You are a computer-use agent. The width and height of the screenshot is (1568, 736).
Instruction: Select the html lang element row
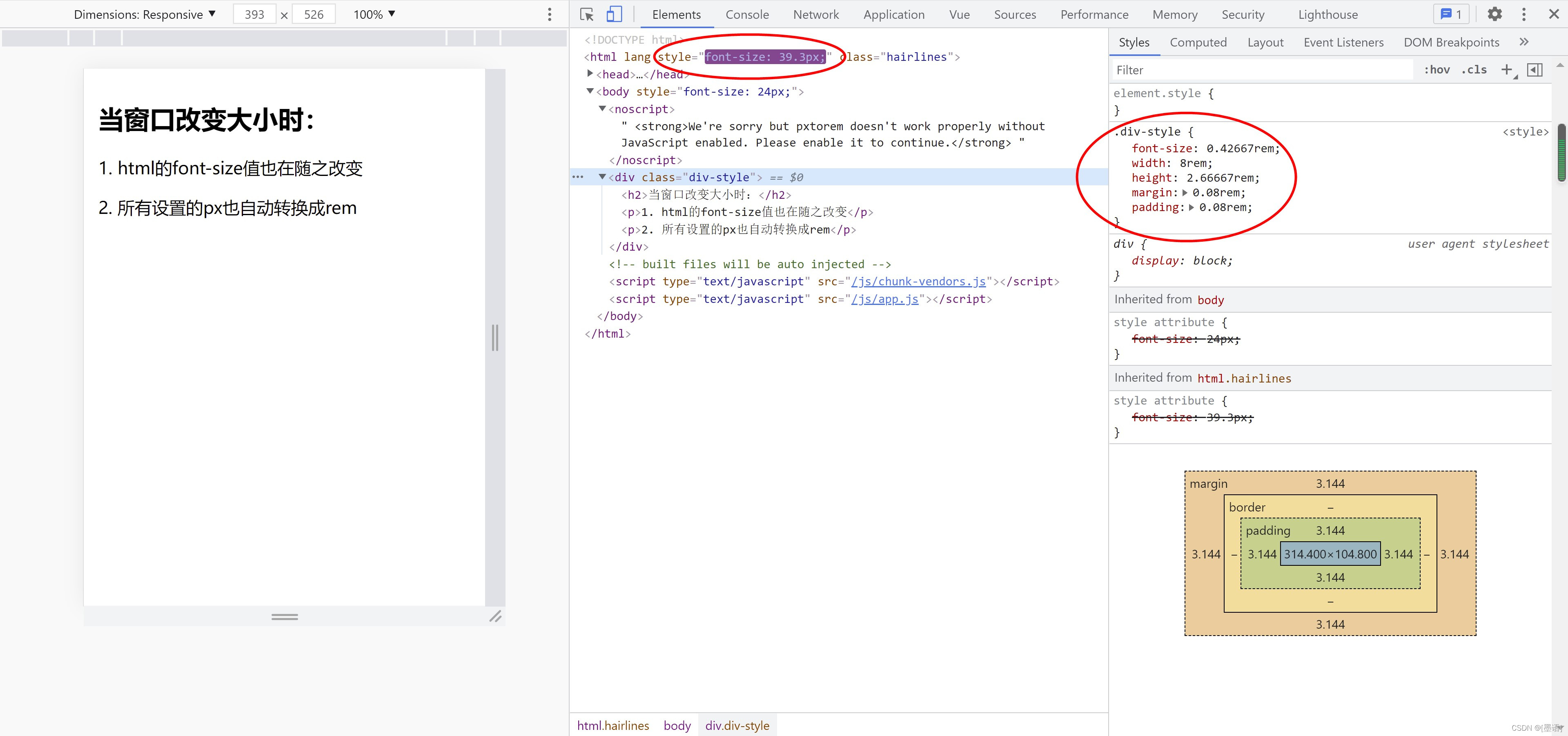point(772,57)
